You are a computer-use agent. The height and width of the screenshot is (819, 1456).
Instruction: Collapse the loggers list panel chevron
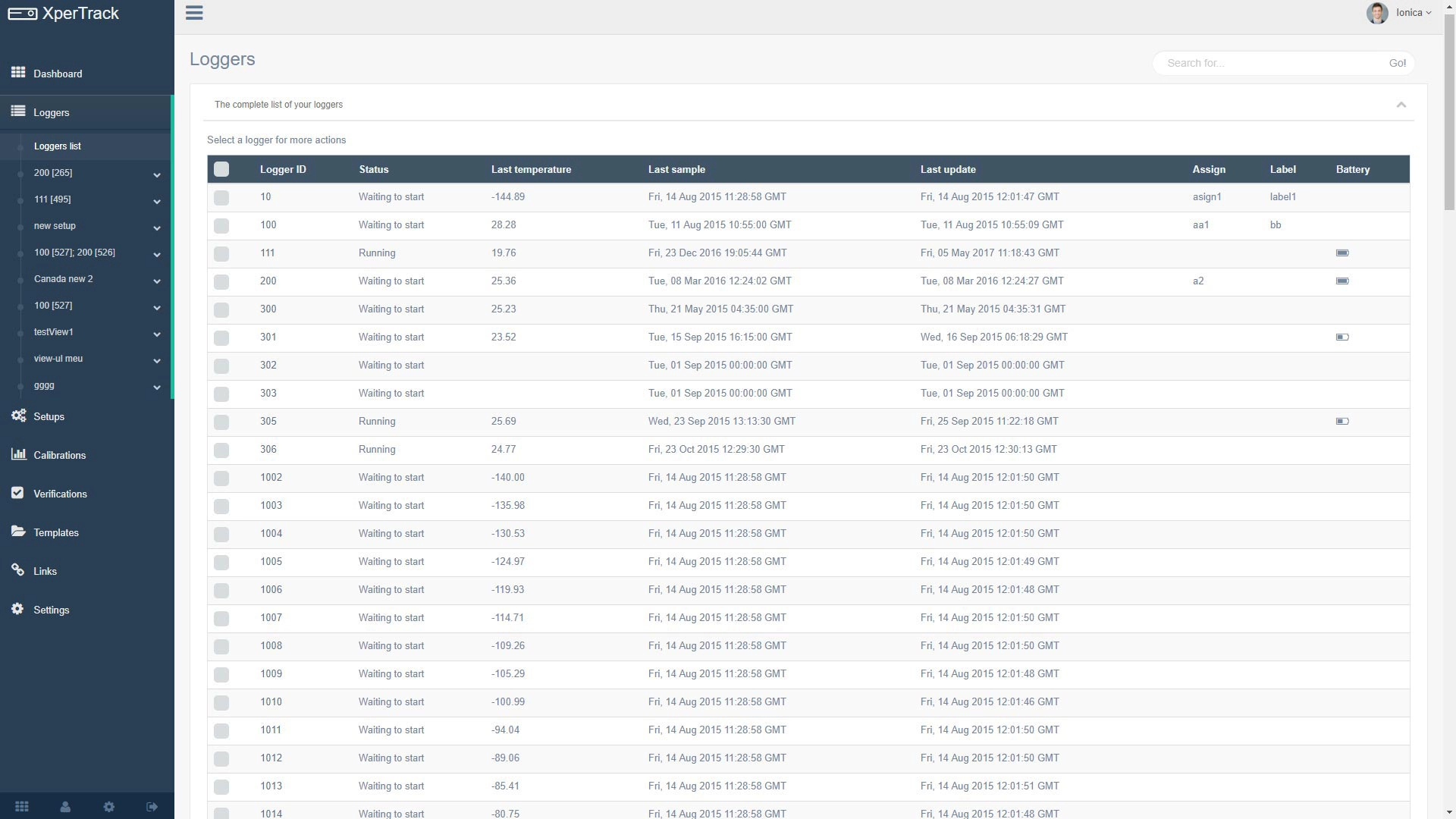[x=1401, y=105]
